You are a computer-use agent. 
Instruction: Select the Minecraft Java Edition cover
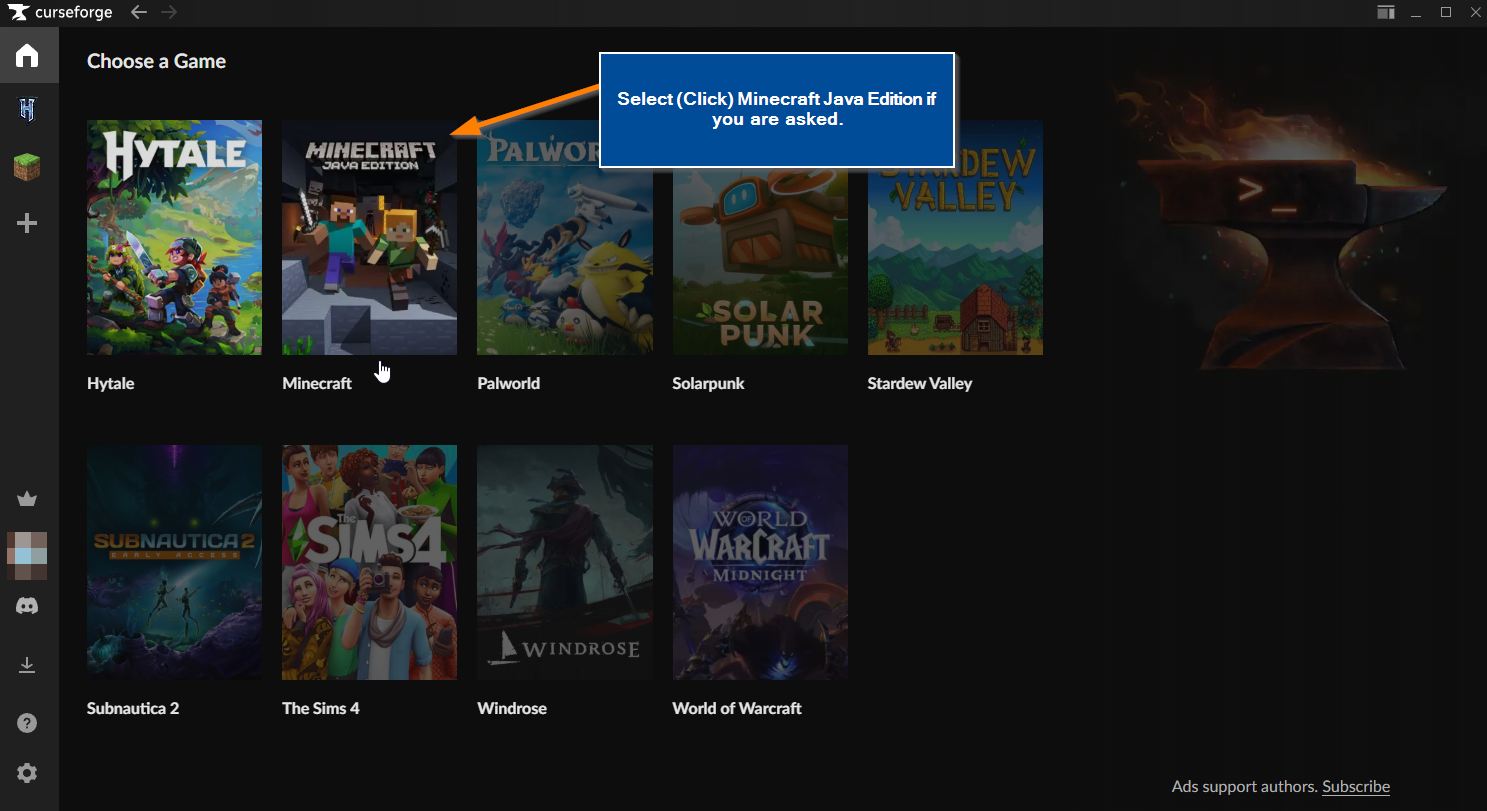click(x=369, y=237)
